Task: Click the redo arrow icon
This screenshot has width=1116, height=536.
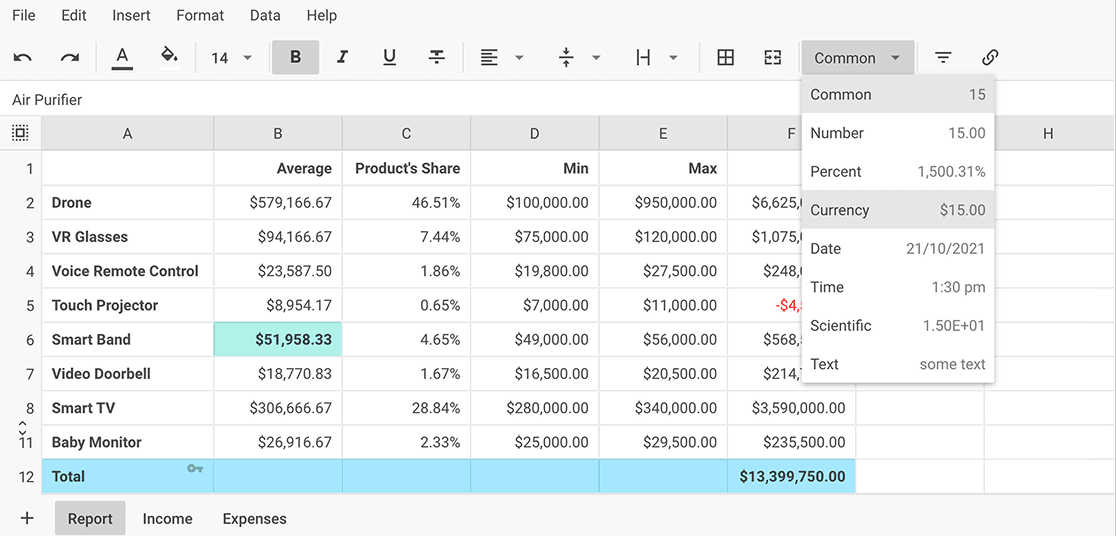Action: point(70,58)
